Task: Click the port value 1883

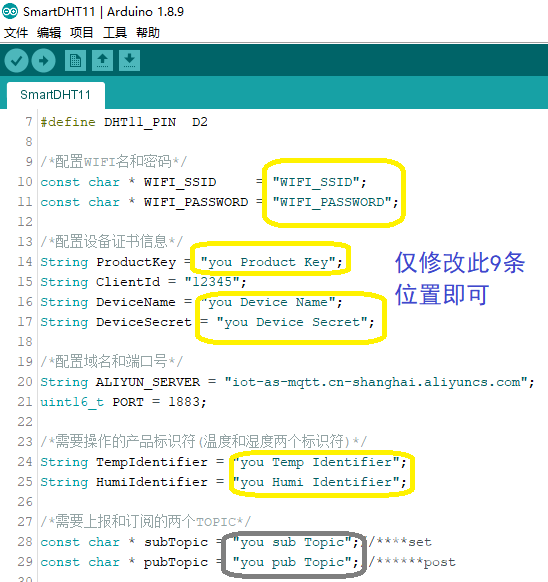Action: pyautogui.click(x=184, y=402)
